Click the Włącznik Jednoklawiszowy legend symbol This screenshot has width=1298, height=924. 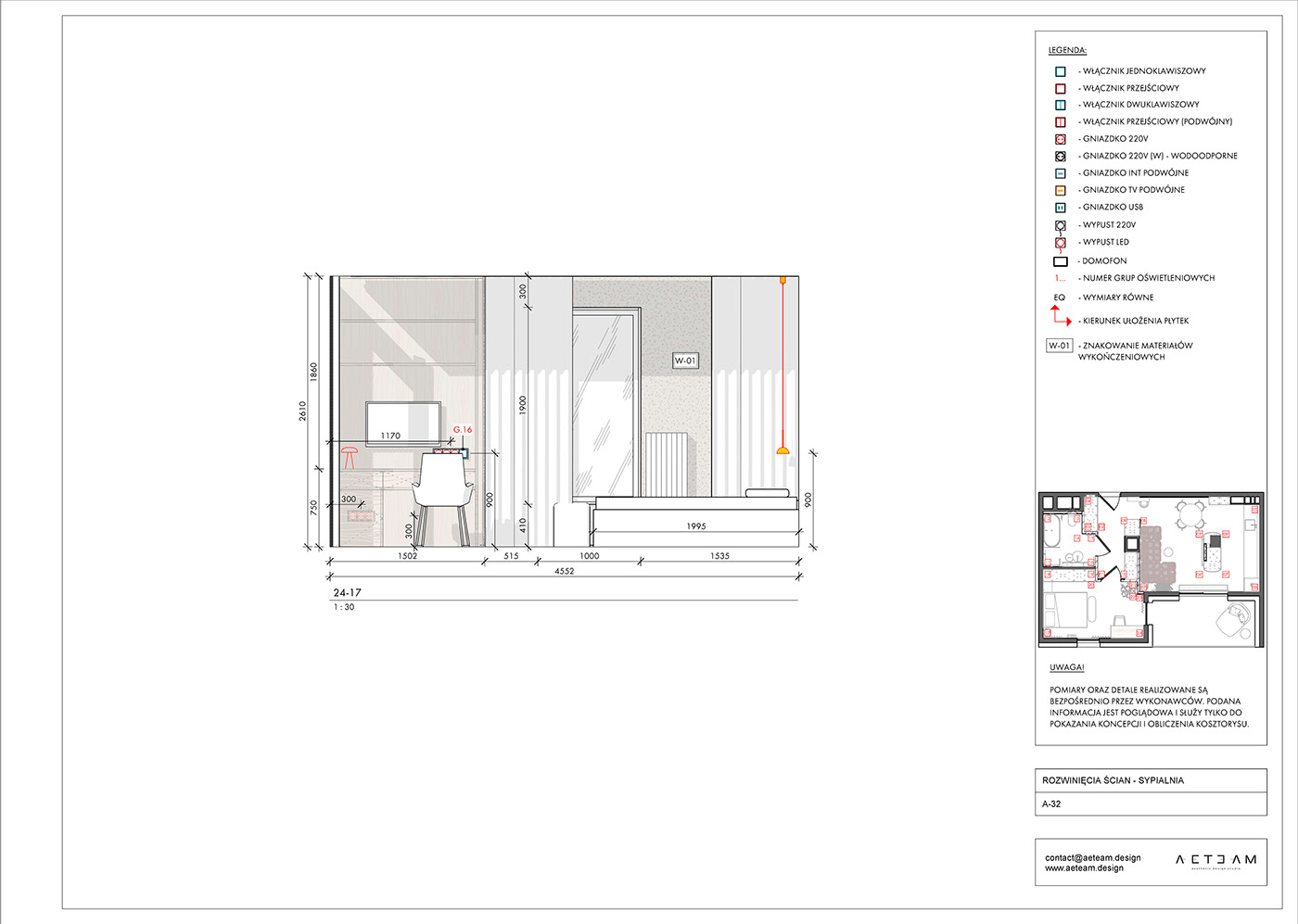(x=1060, y=71)
